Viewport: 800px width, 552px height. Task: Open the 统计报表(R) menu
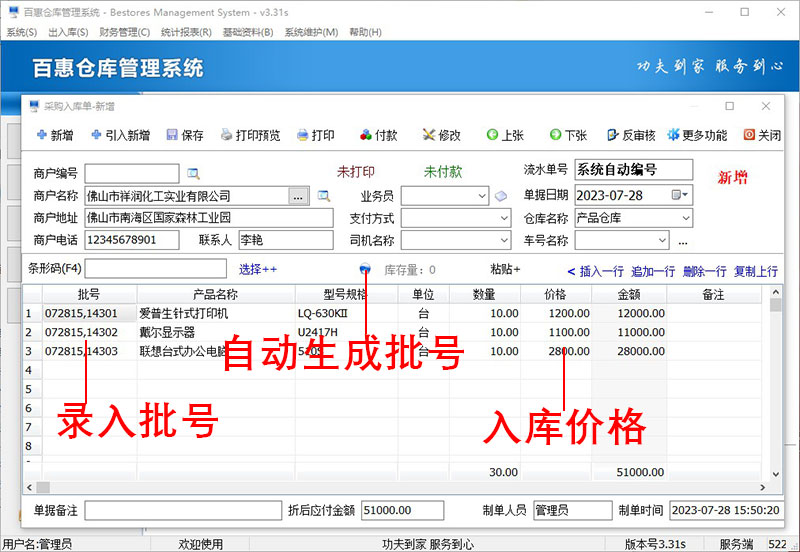point(186,32)
